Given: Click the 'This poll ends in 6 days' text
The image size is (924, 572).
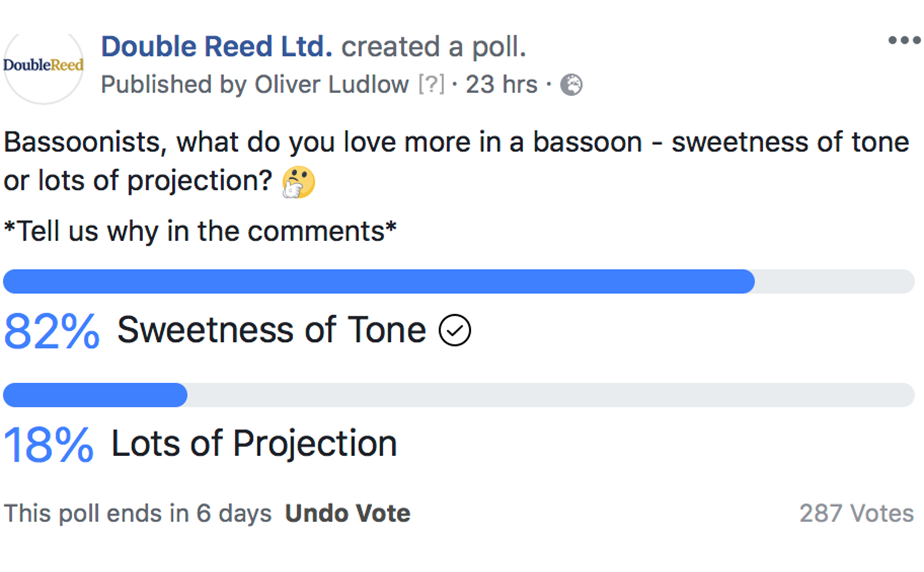Looking at the screenshot, I should pyautogui.click(x=138, y=514).
